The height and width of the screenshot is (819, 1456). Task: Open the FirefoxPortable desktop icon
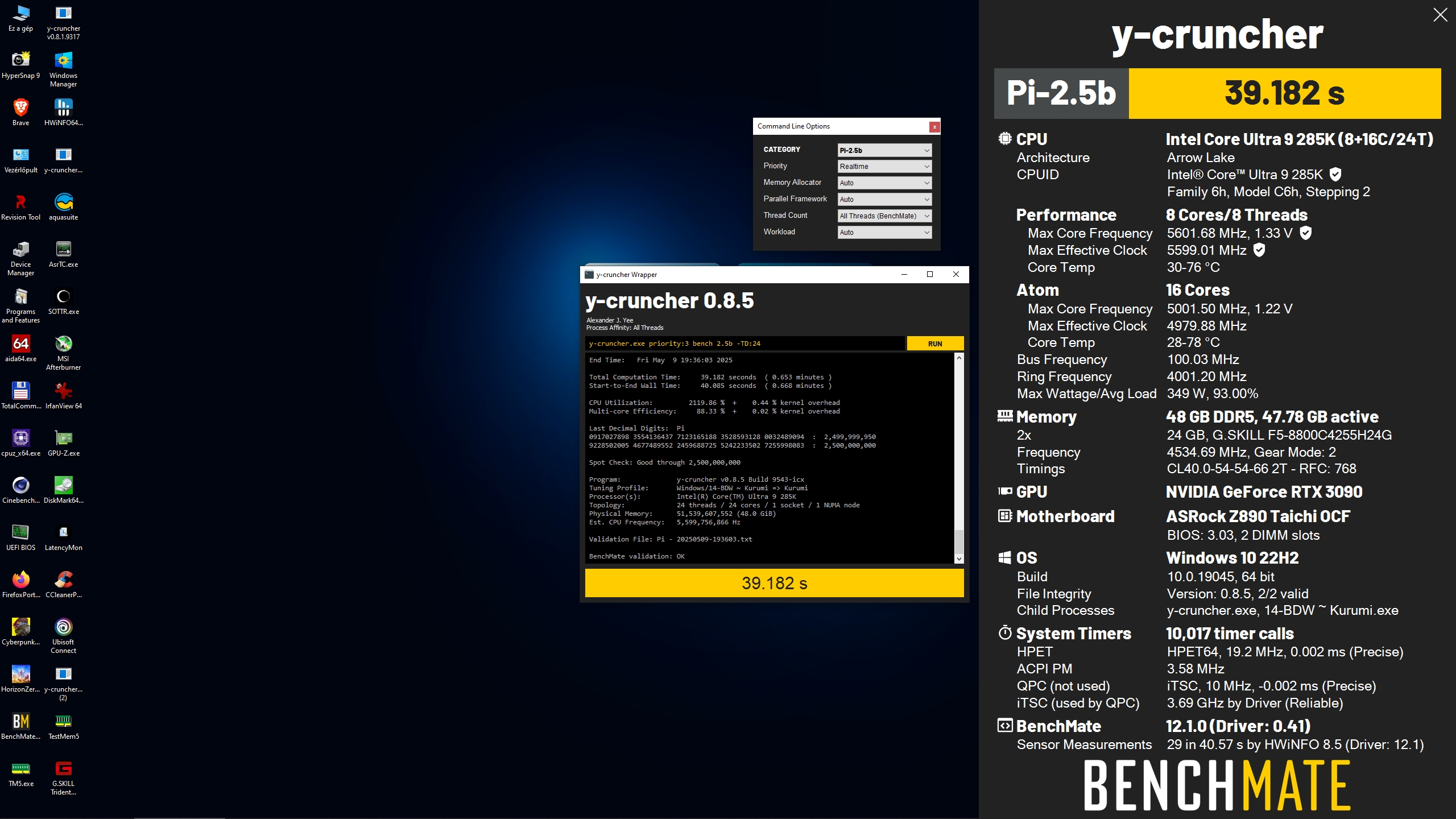[21, 585]
